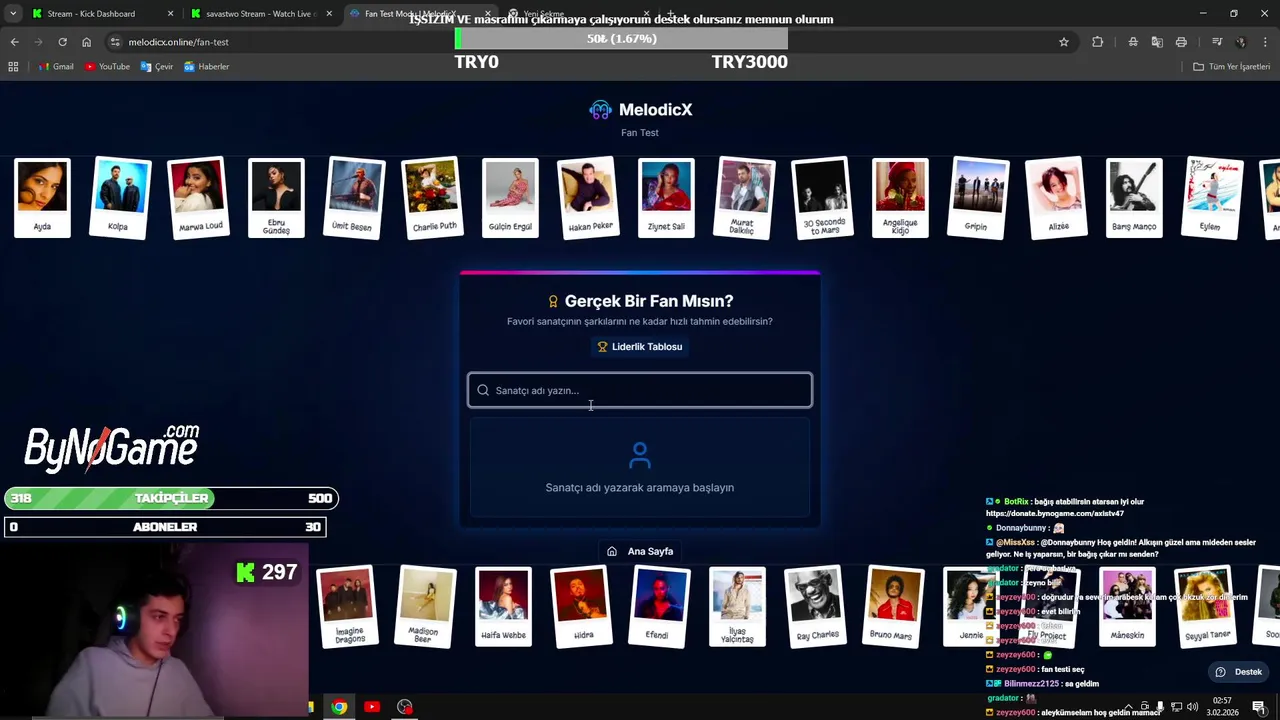Select the Efendi artist card
This screenshot has height=720, width=1280.
click(x=659, y=607)
